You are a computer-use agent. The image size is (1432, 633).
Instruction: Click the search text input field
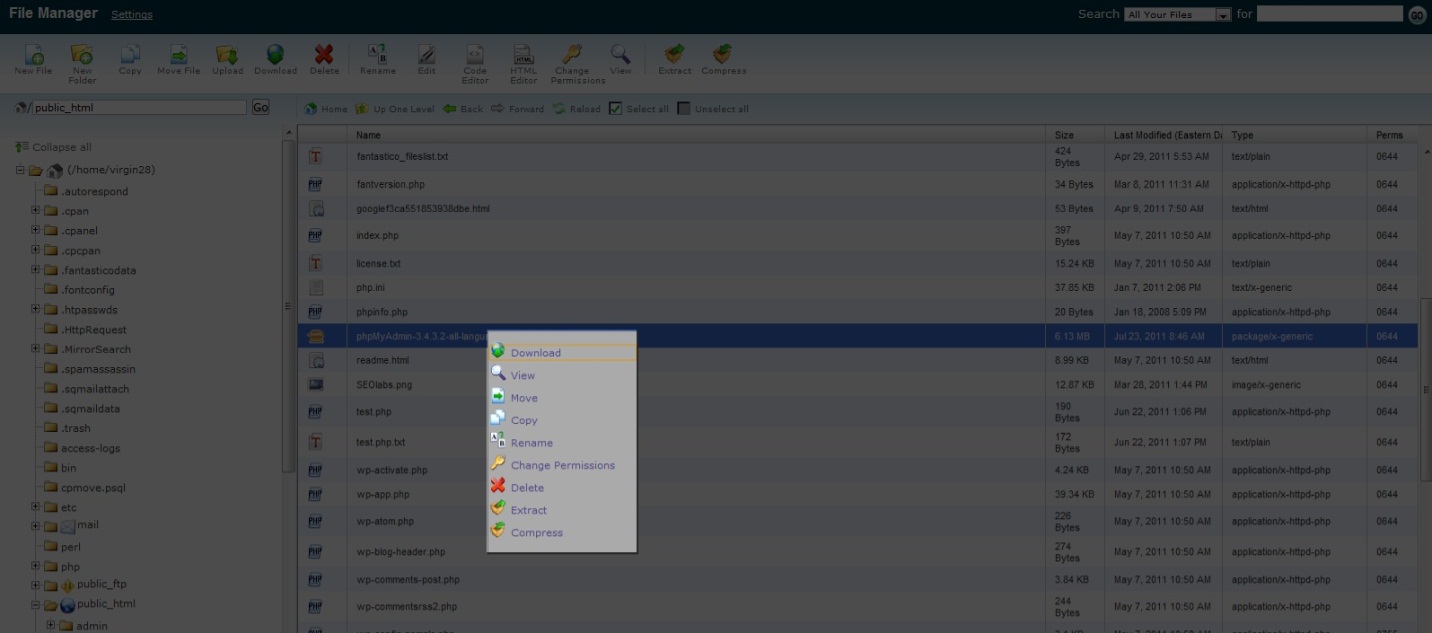point(1329,14)
